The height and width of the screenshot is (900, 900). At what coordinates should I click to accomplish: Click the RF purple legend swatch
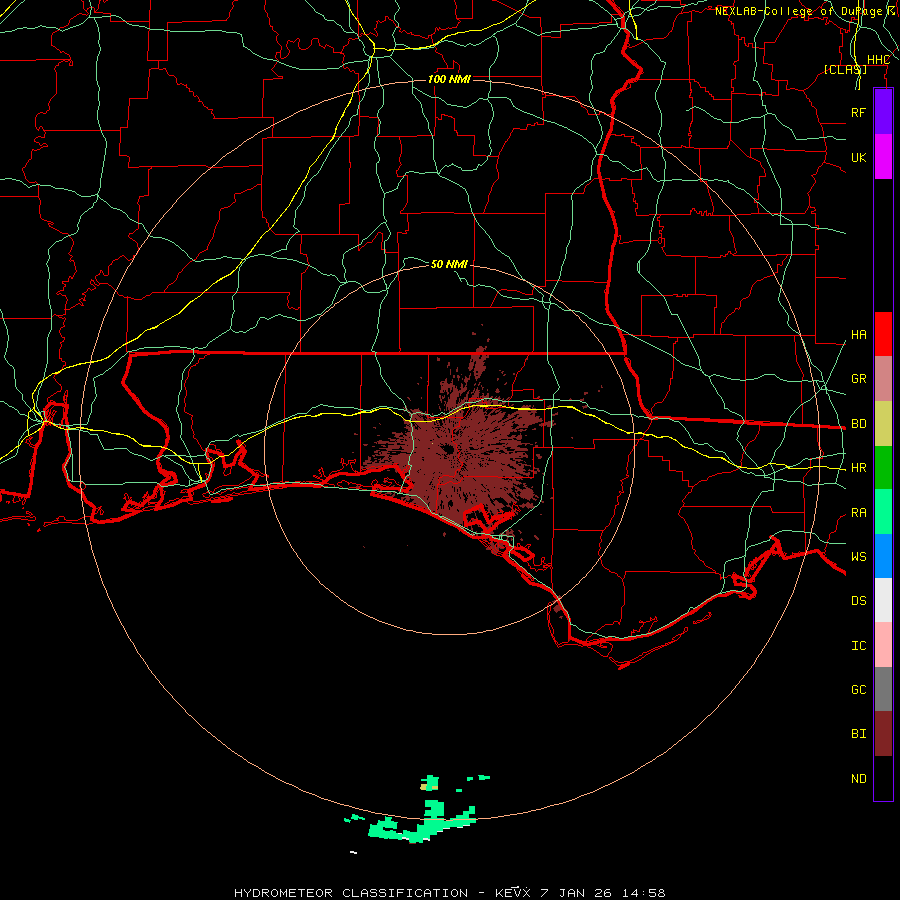(x=883, y=112)
